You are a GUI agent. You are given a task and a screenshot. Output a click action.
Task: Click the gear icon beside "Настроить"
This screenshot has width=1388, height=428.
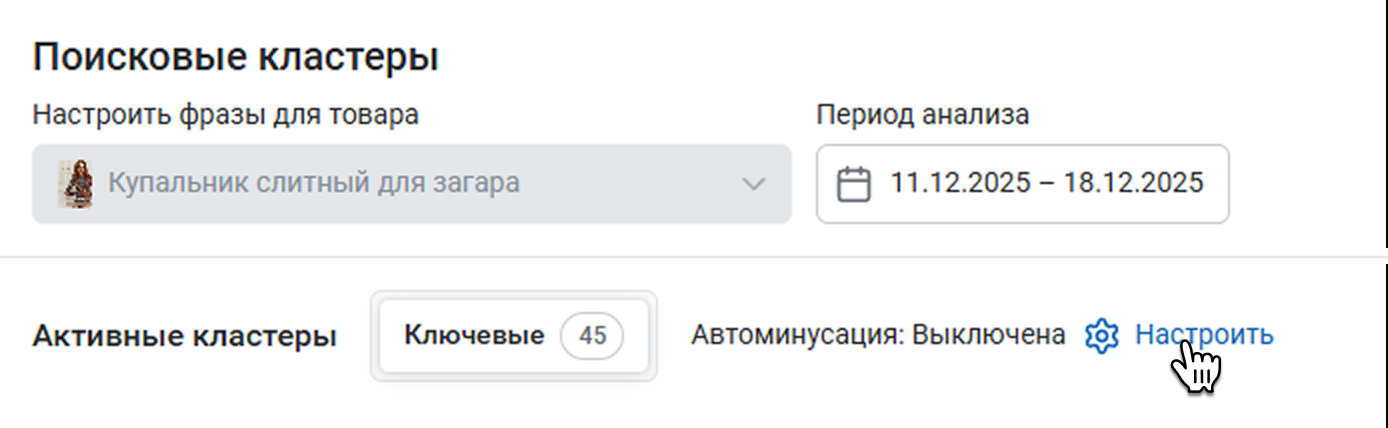click(x=1101, y=336)
